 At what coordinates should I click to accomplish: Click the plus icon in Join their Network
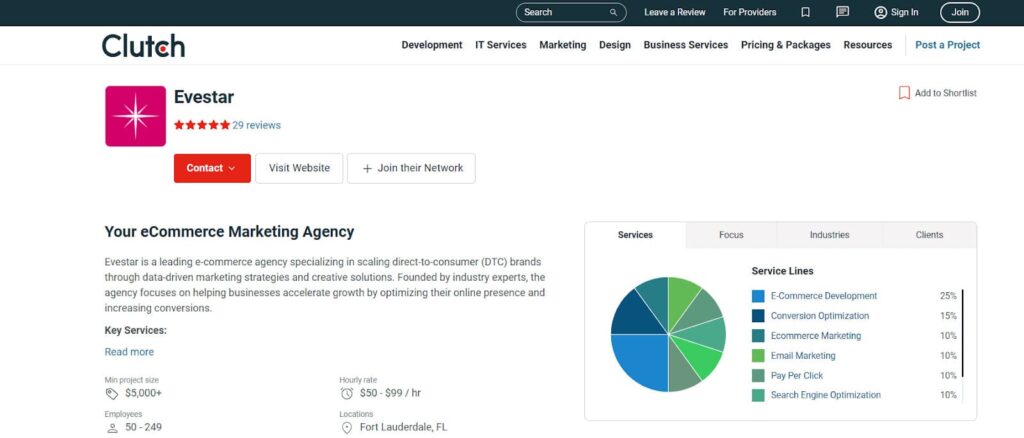[367, 168]
